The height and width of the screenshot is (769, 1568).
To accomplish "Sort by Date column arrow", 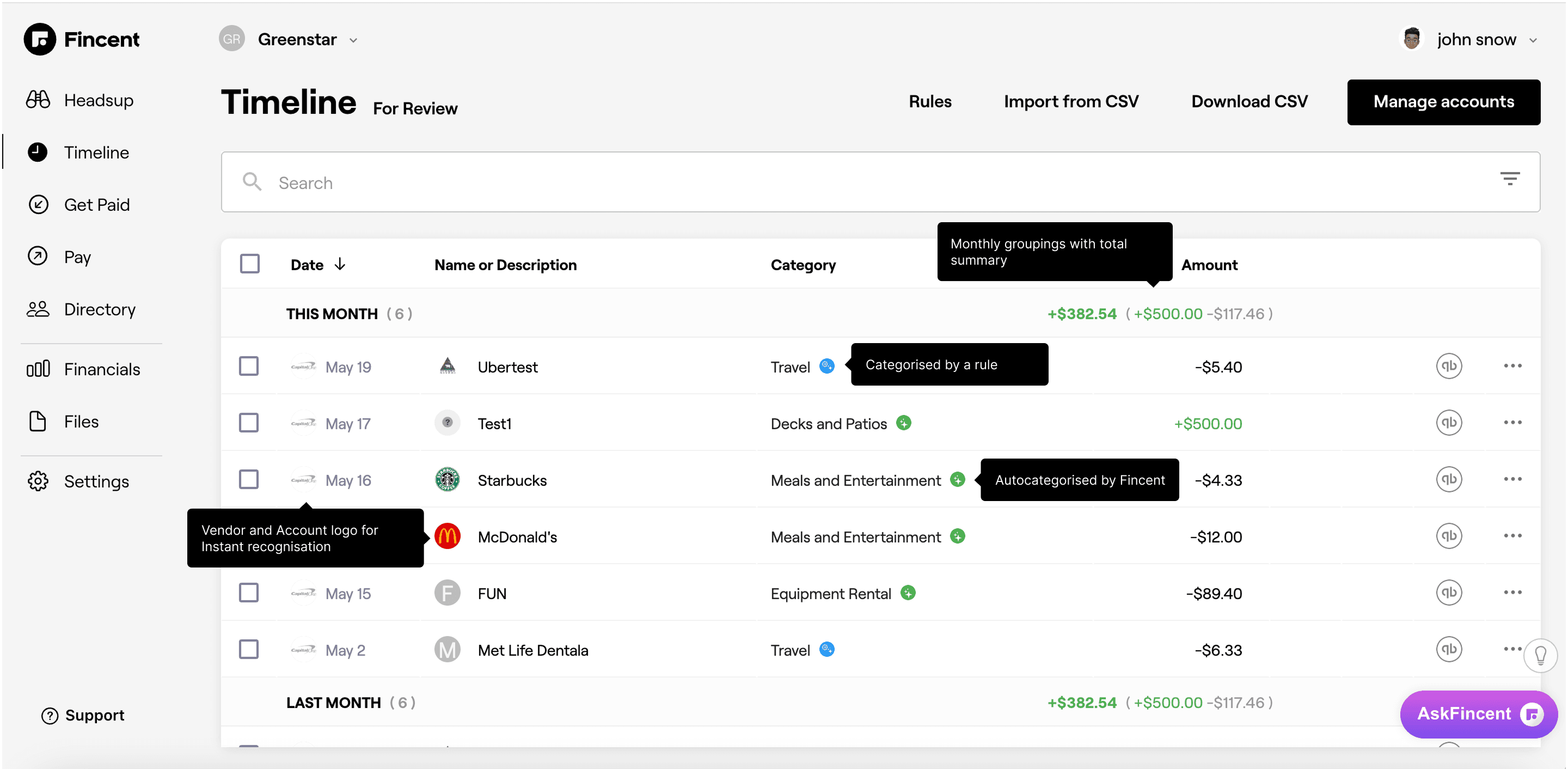I will [x=340, y=264].
